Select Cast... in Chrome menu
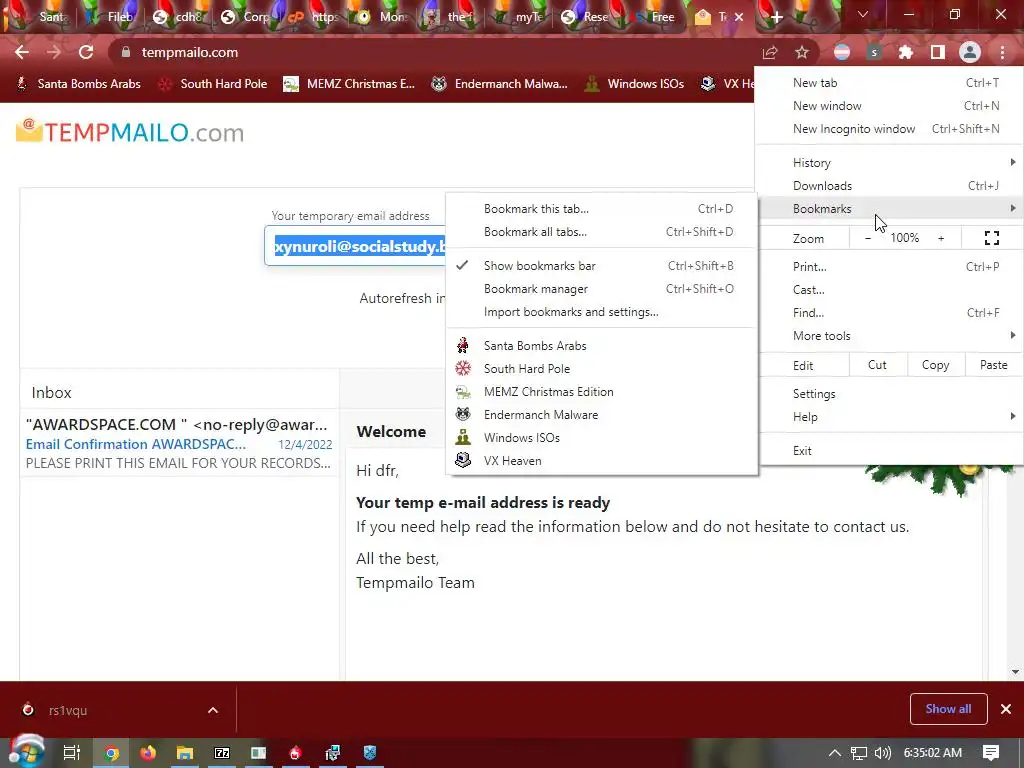1024x768 pixels. [889, 289]
